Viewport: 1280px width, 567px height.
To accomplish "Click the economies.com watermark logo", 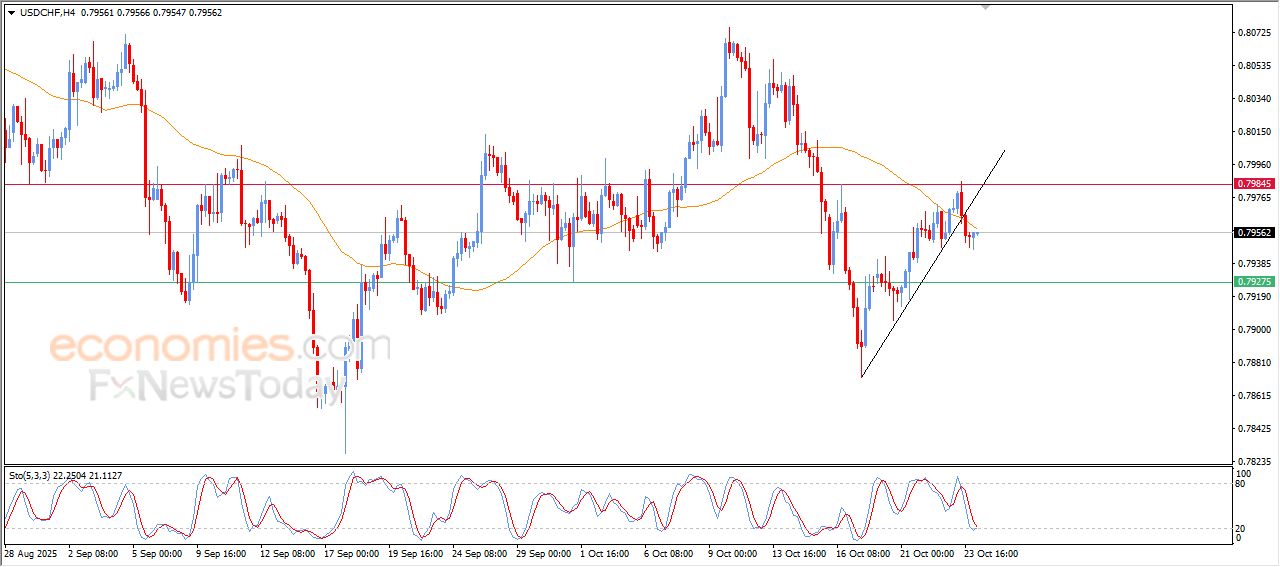I will pyautogui.click(x=218, y=347).
